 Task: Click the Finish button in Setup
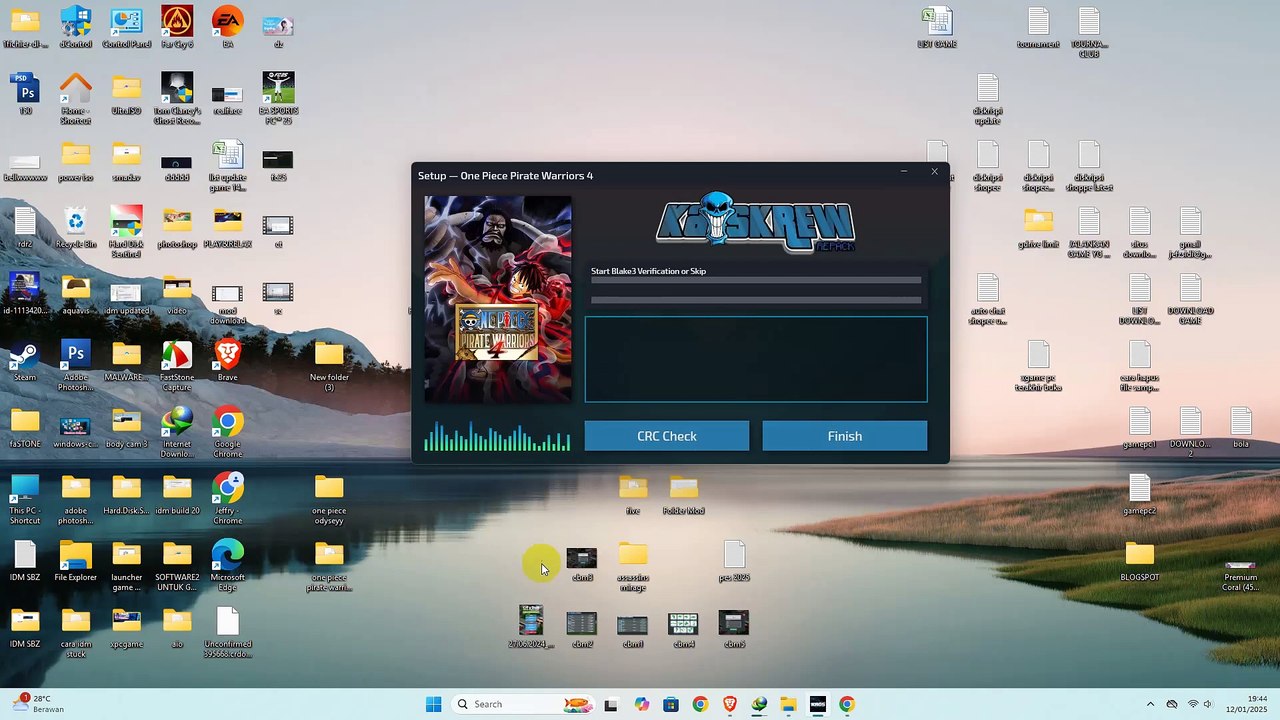(x=845, y=436)
